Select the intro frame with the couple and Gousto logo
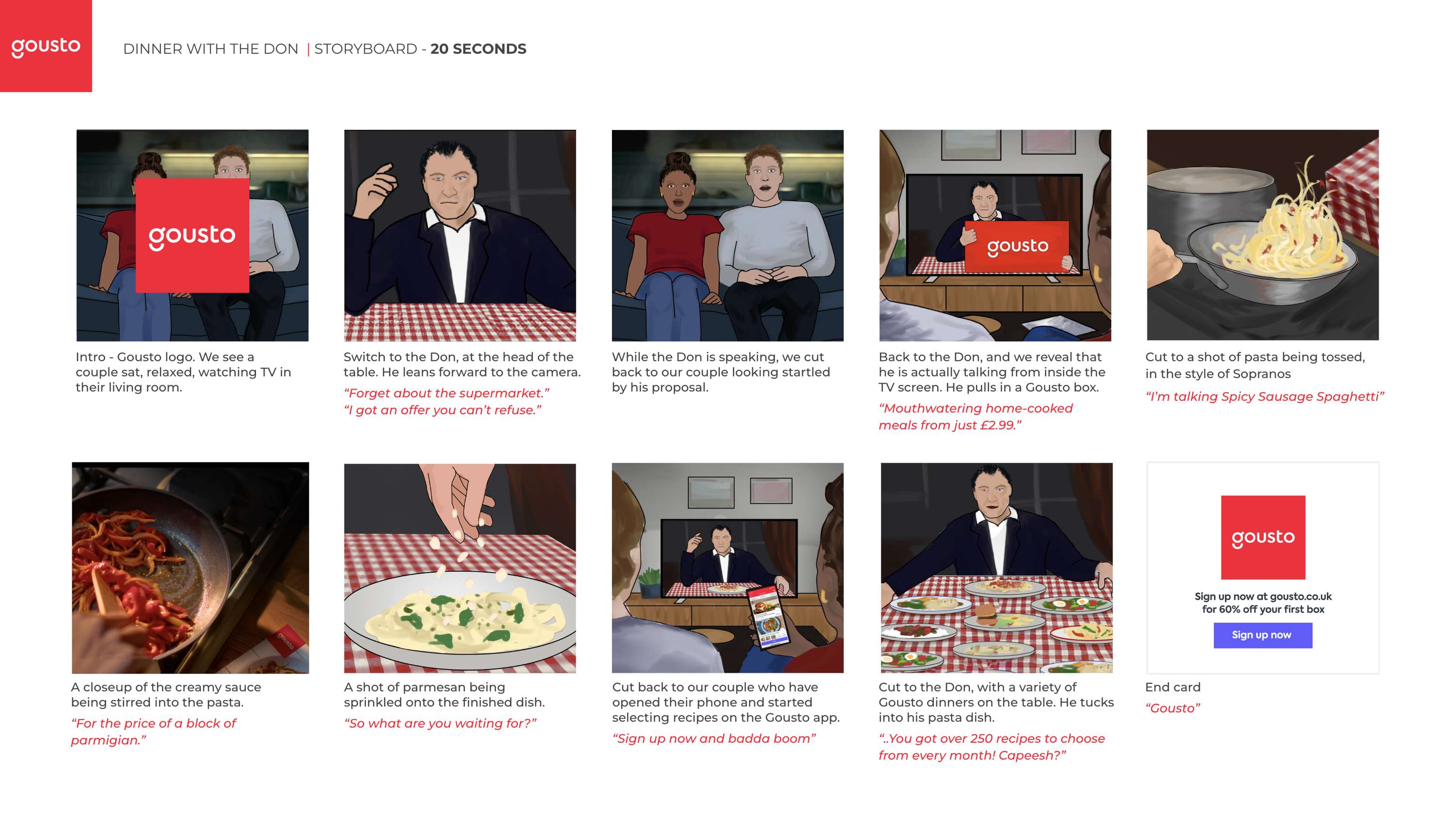Viewport: 1456px width, 819px height. click(x=192, y=235)
